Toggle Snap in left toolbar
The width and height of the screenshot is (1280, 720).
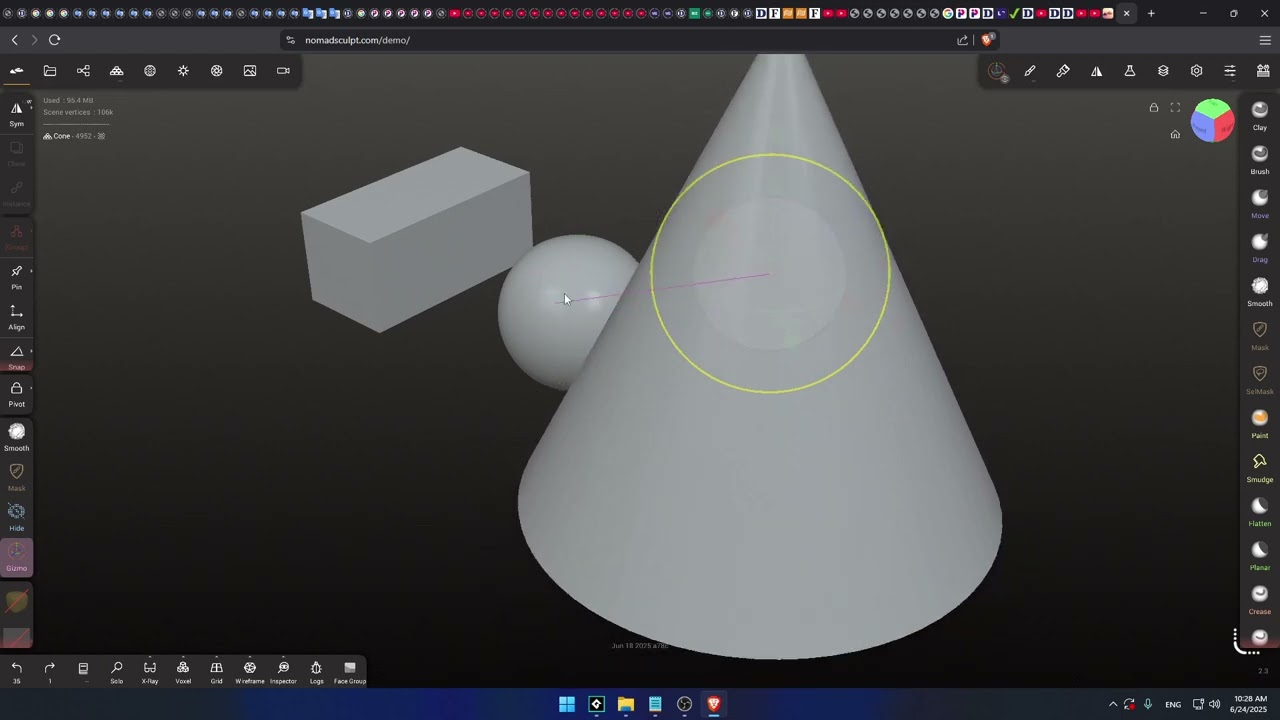[17, 357]
